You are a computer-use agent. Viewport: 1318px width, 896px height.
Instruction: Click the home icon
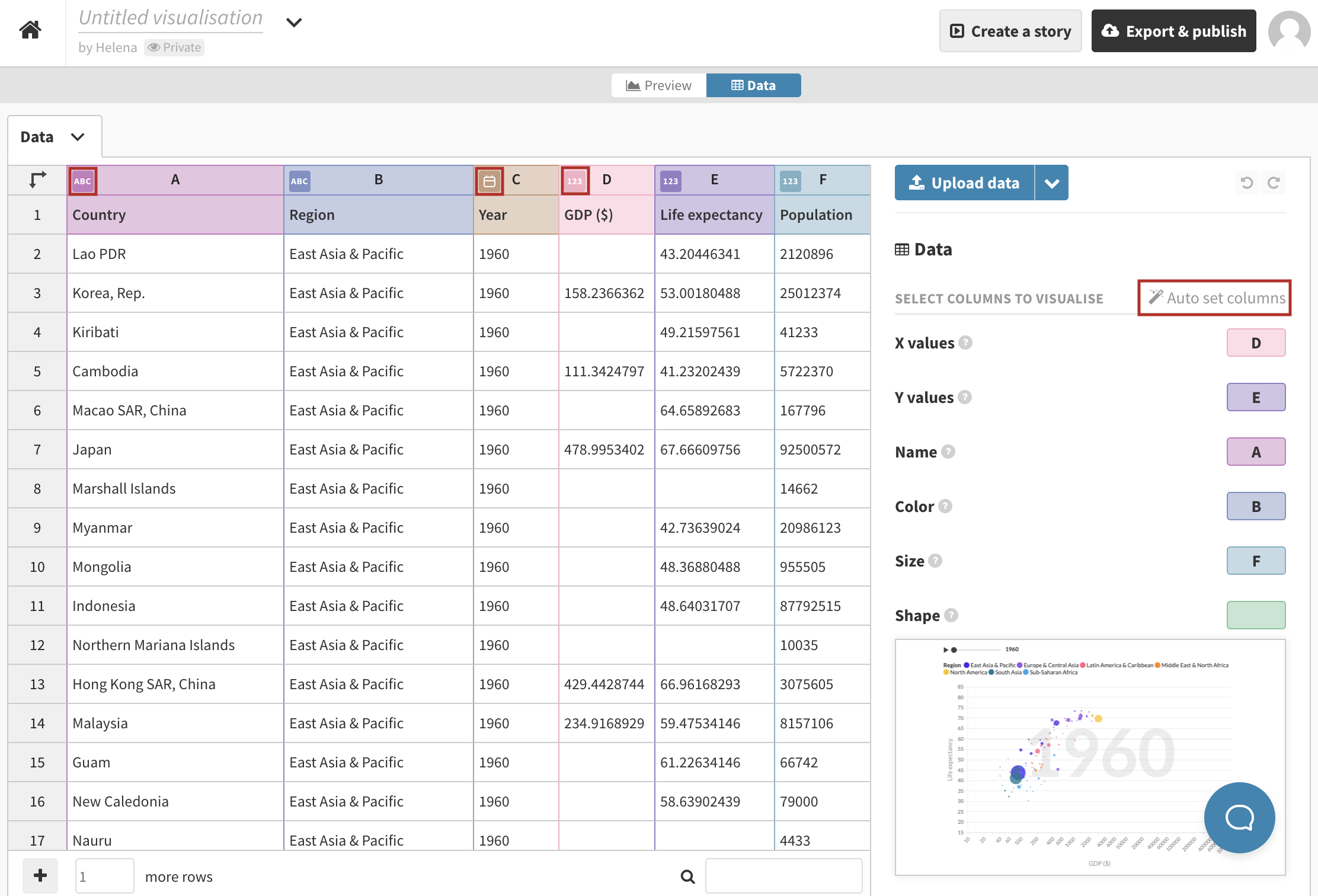coord(30,29)
